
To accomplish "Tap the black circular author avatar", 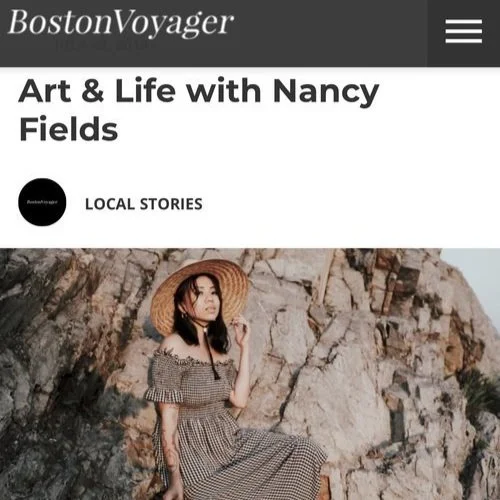I will tap(42, 202).
